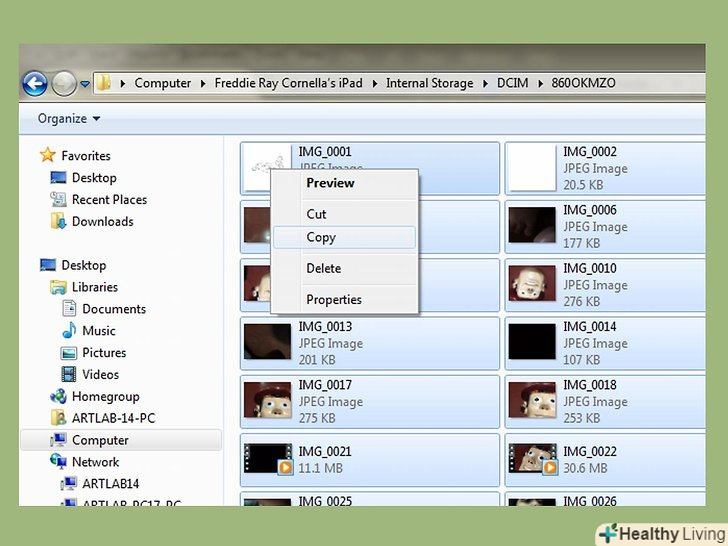Screen dimensions: 728x546
Task: Click the Network icon in navigation pane
Action: [x=58, y=462]
